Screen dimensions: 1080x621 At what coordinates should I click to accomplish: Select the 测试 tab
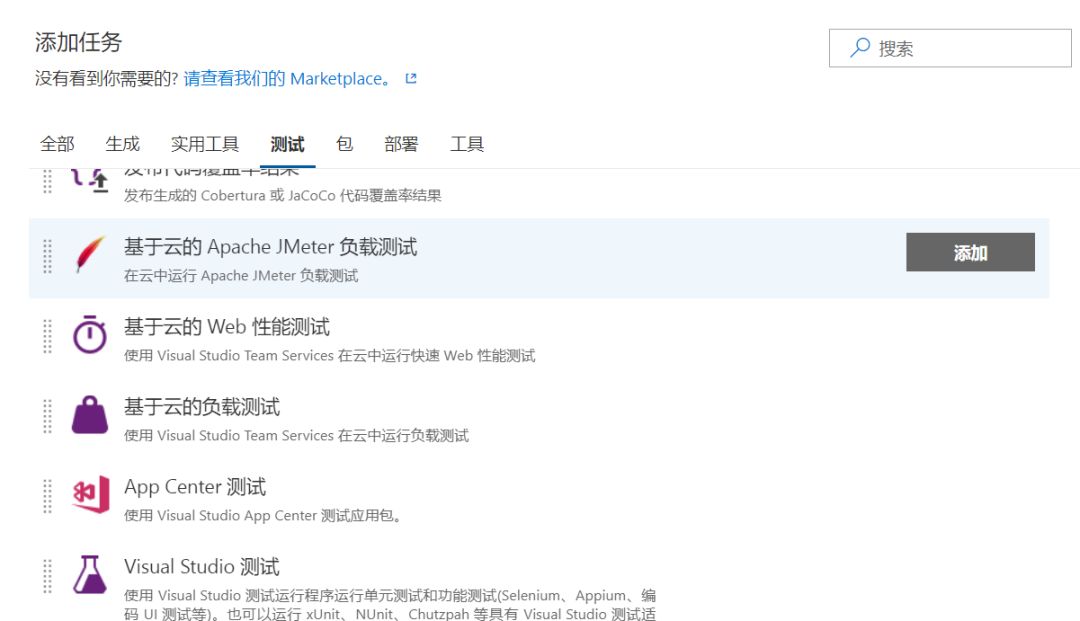(287, 144)
